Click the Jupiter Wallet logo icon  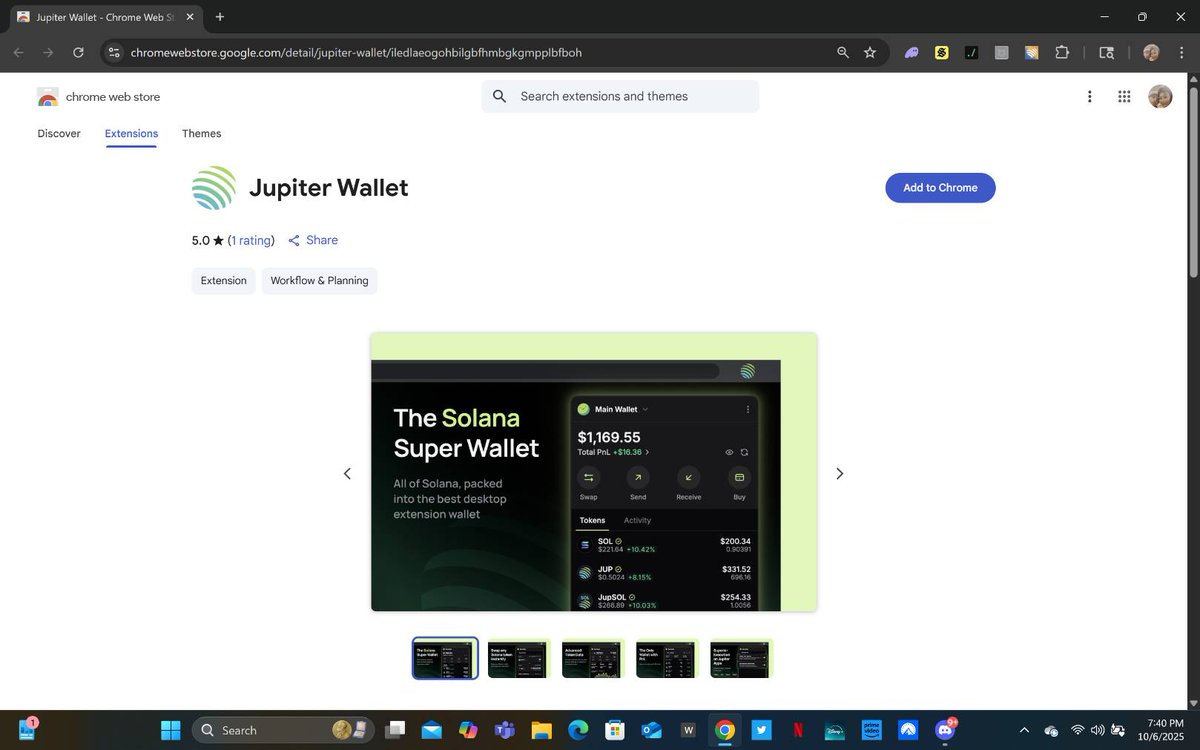pyautogui.click(x=214, y=188)
